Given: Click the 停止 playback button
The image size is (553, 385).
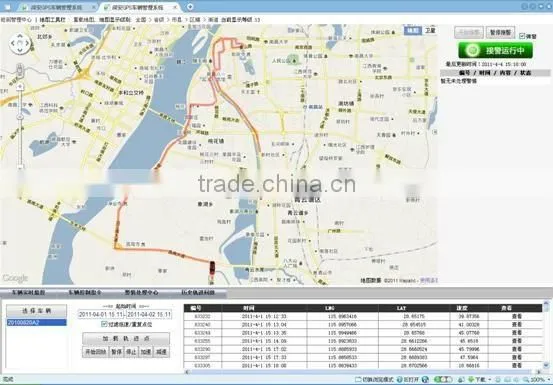Looking at the screenshot, I should point(131,352).
